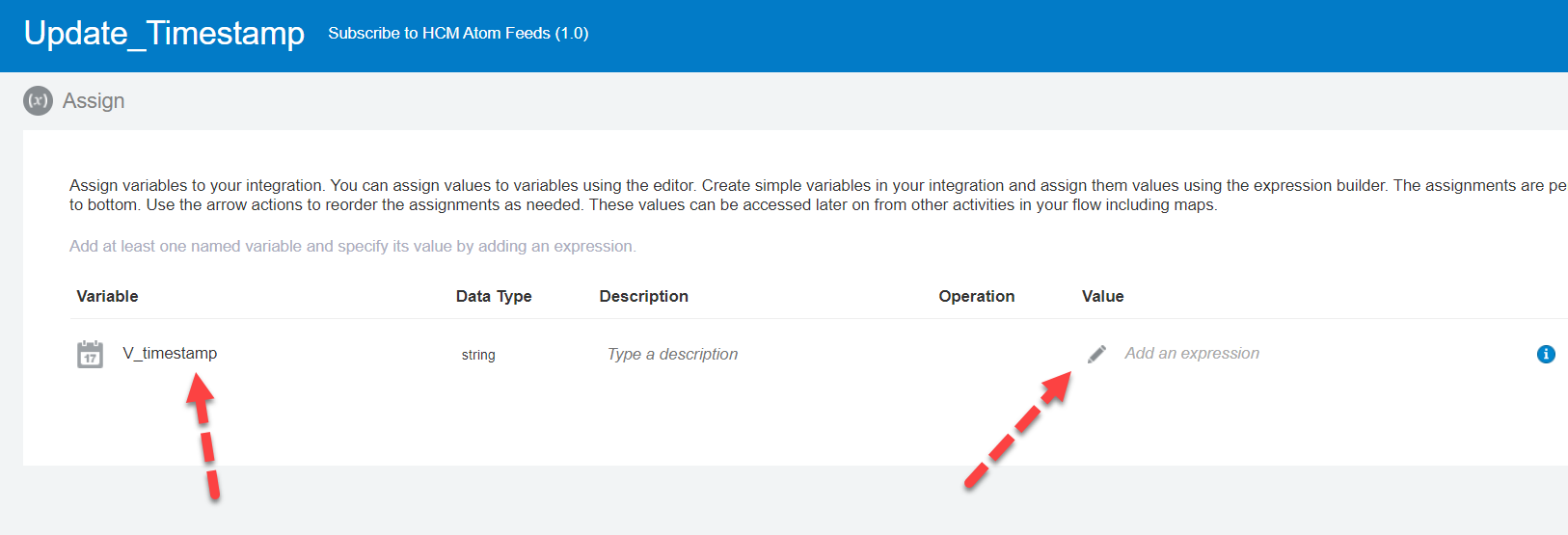
Task: Click the calendar icon beside V_timestamp
Action: [90, 354]
